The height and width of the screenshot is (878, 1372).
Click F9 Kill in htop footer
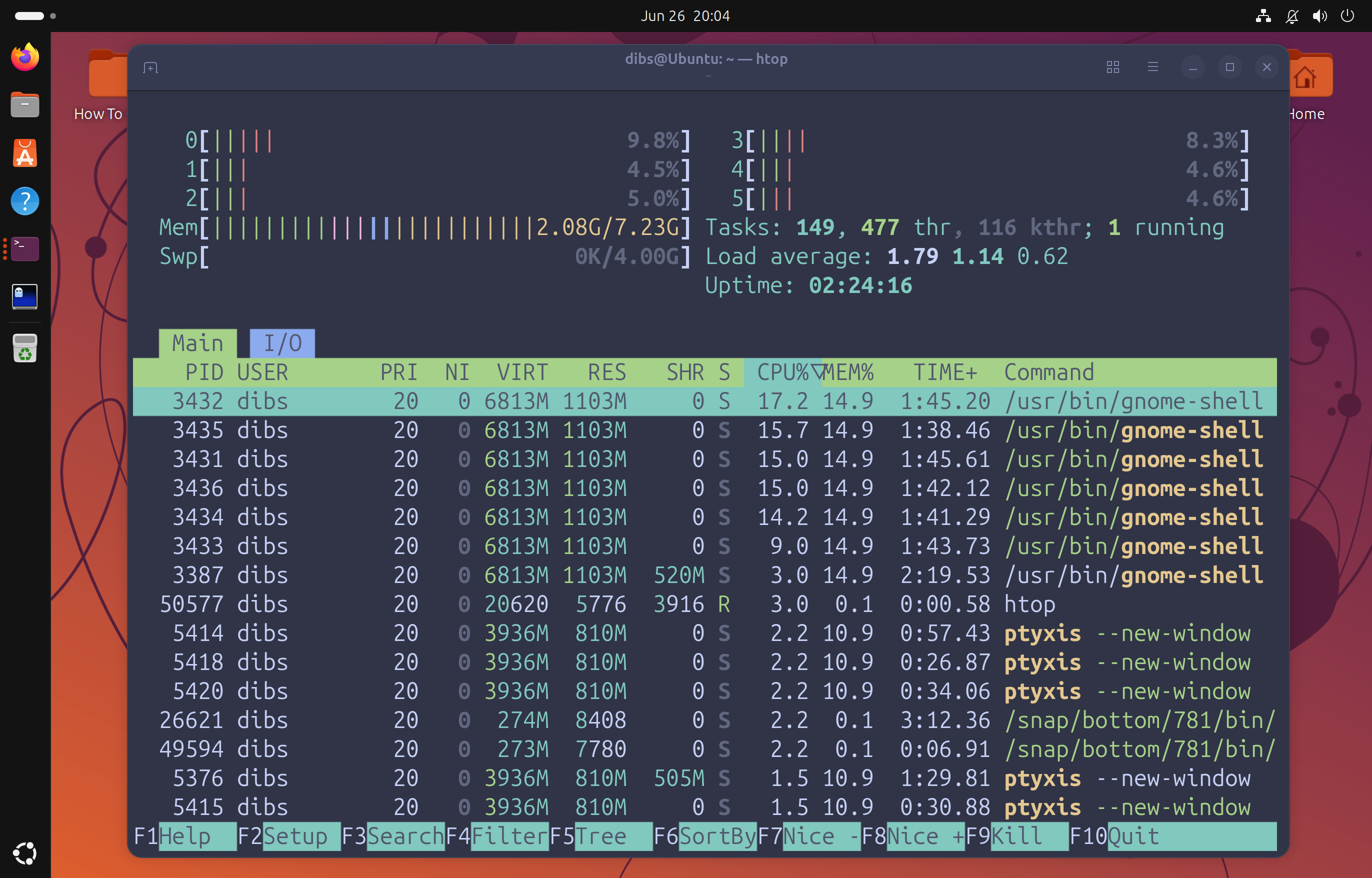[x=1017, y=836]
